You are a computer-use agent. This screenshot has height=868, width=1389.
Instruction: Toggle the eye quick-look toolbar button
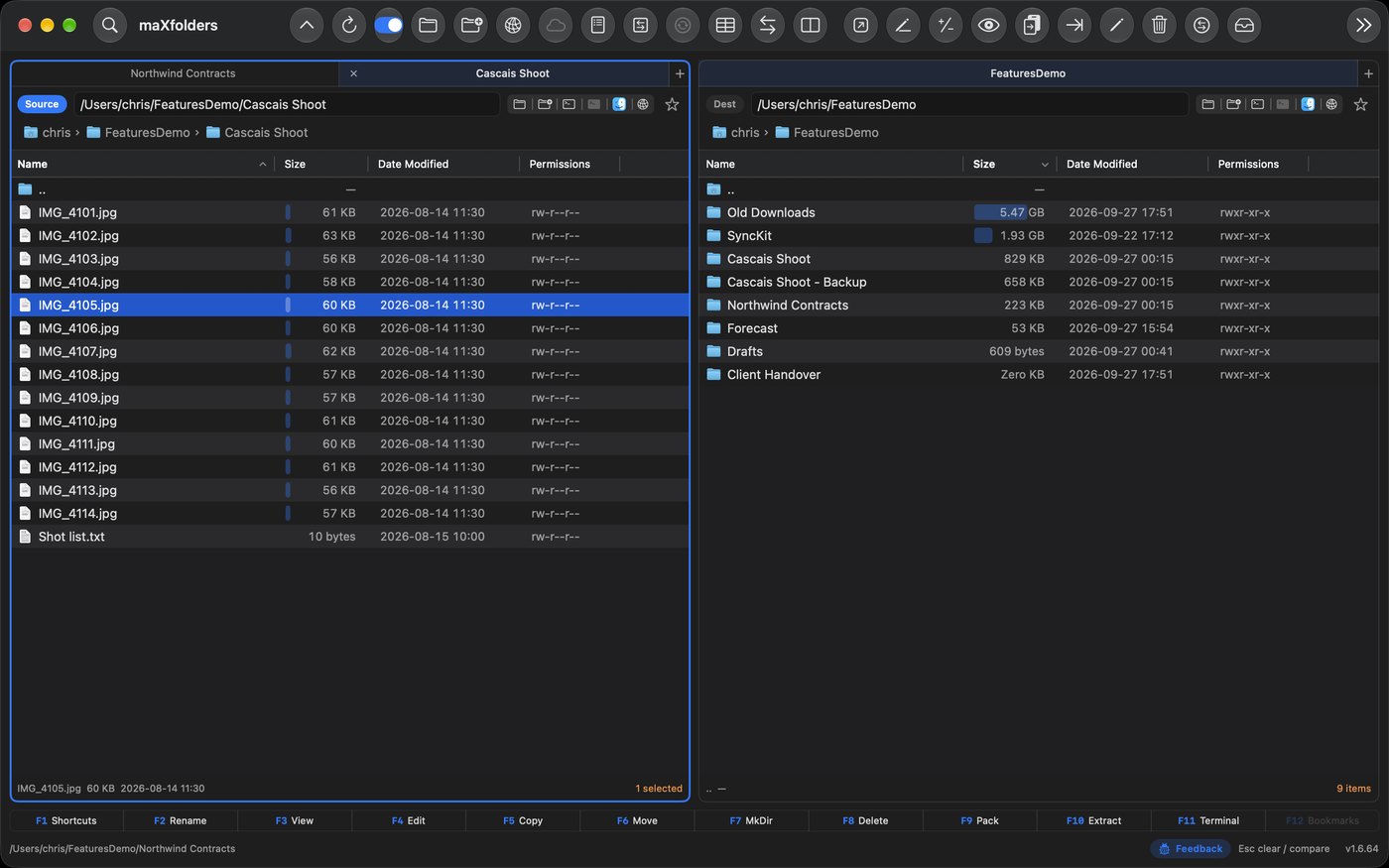(x=988, y=26)
